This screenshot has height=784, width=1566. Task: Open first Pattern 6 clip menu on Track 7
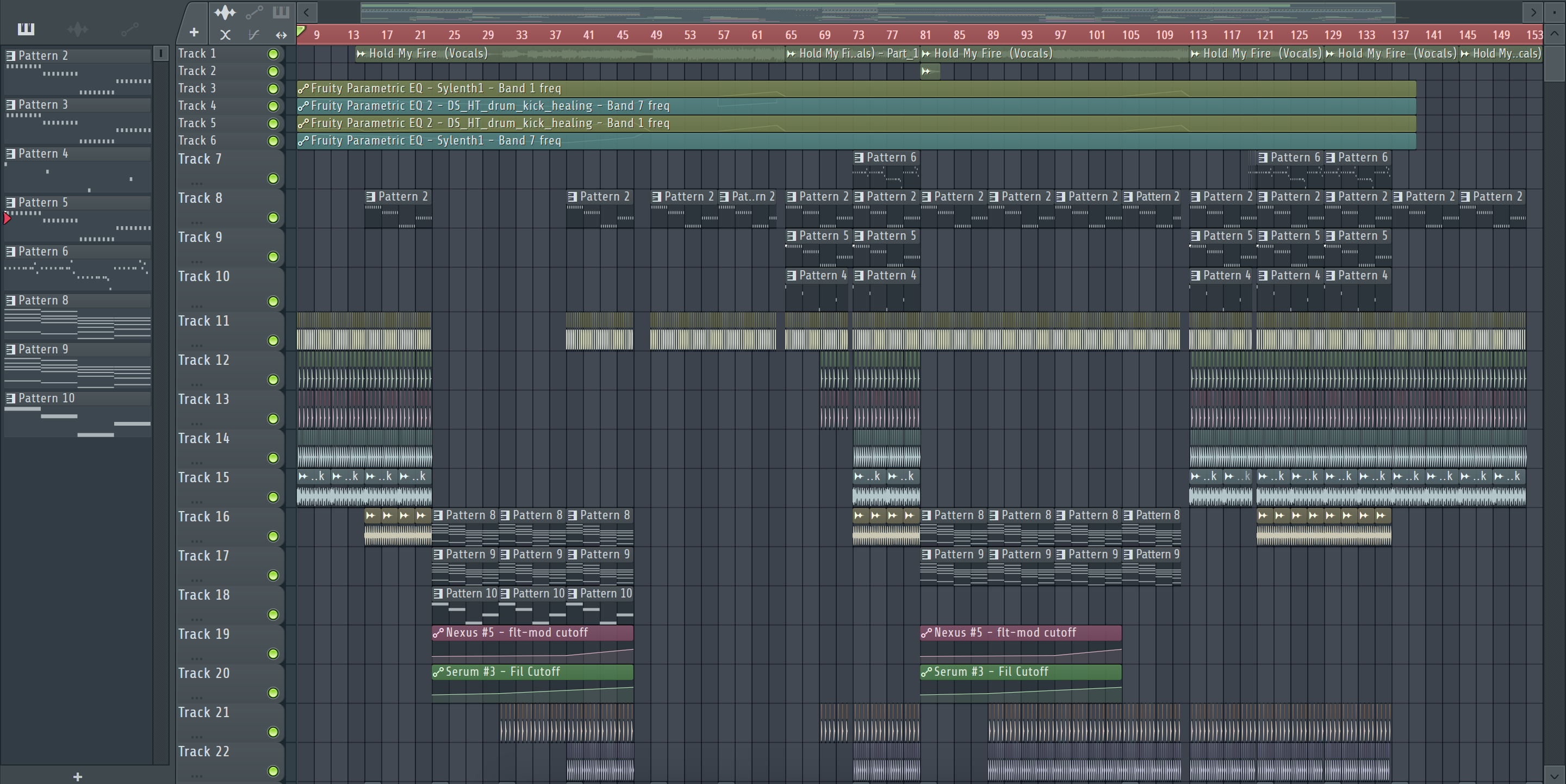click(x=859, y=158)
